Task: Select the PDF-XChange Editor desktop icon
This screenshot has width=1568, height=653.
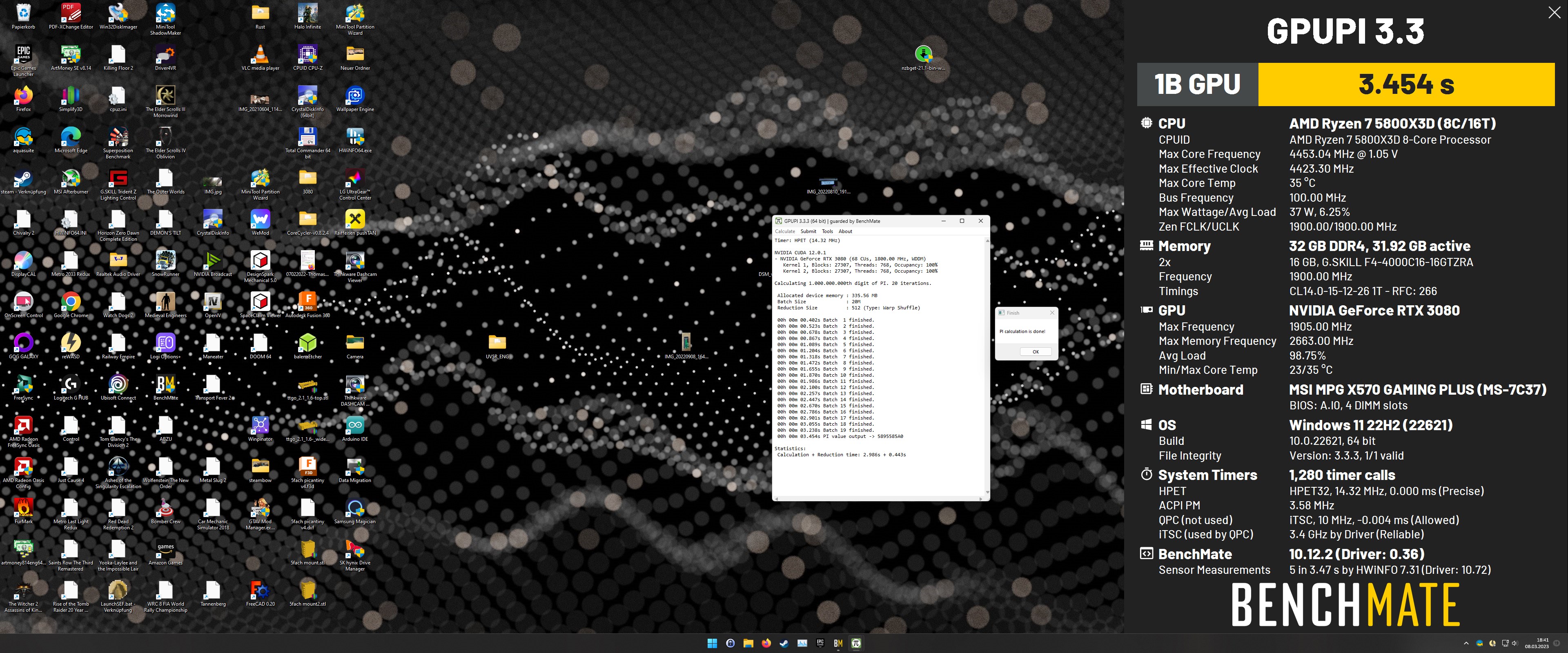Action: point(71,16)
